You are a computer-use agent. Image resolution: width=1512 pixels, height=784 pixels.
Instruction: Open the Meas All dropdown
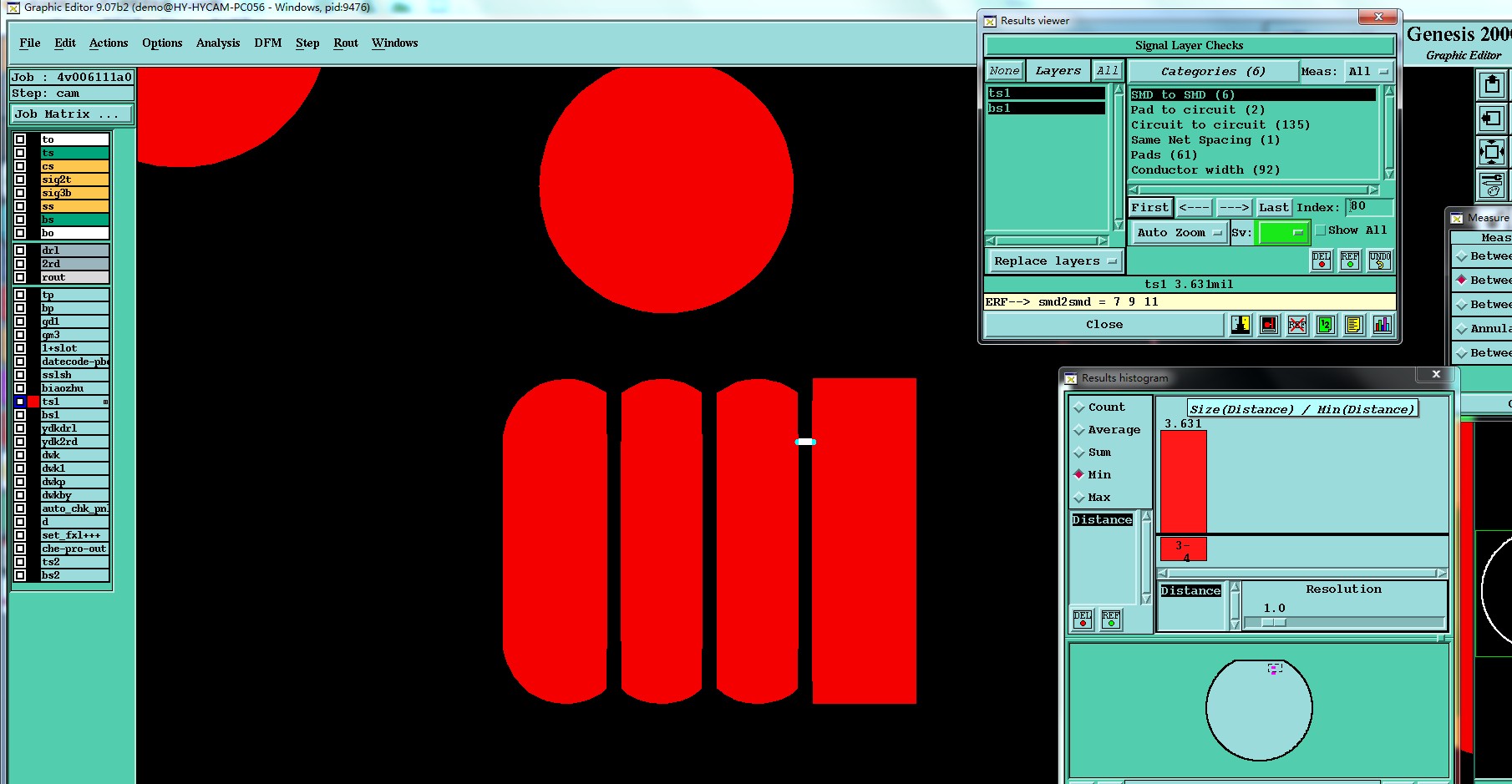click(x=1367, y=72)
